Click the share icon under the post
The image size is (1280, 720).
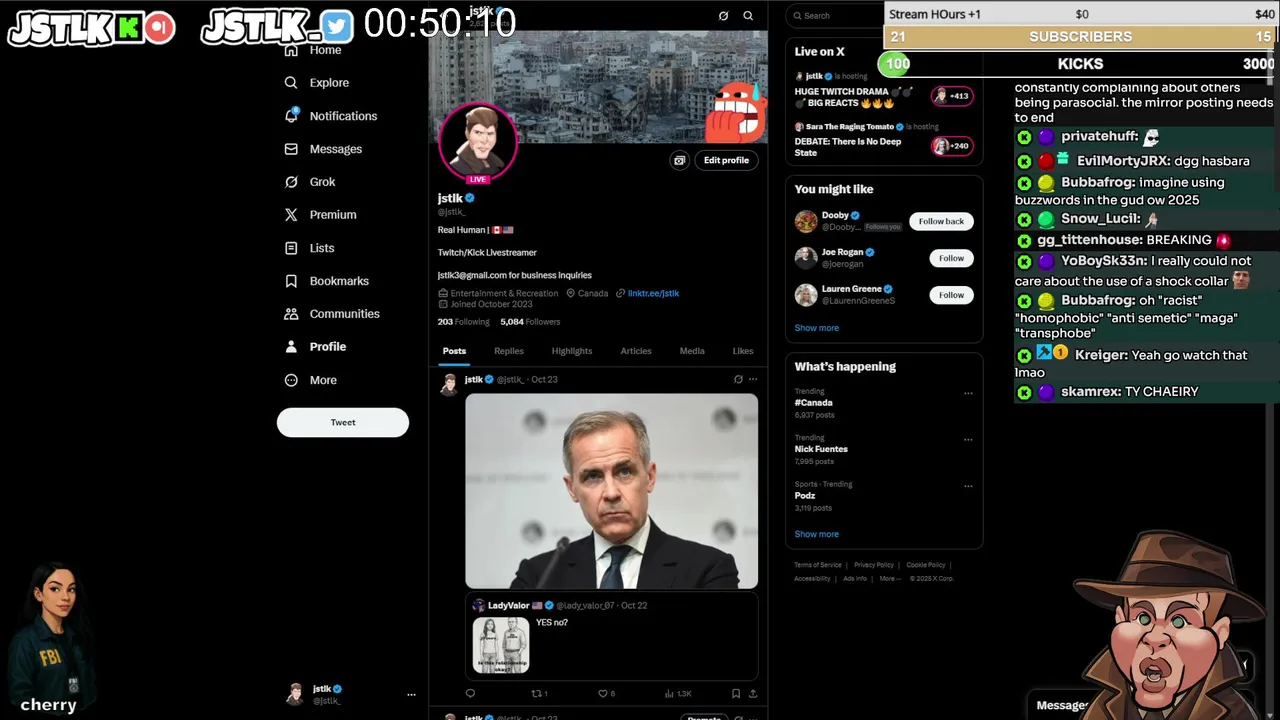click(x=752, y=693)
